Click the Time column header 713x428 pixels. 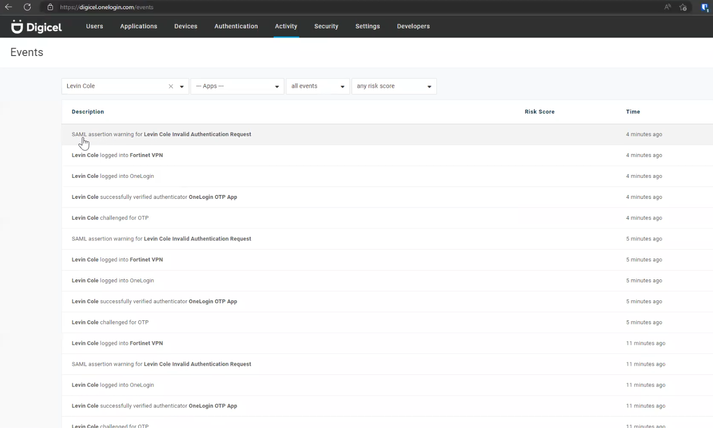tap(633, 111)
